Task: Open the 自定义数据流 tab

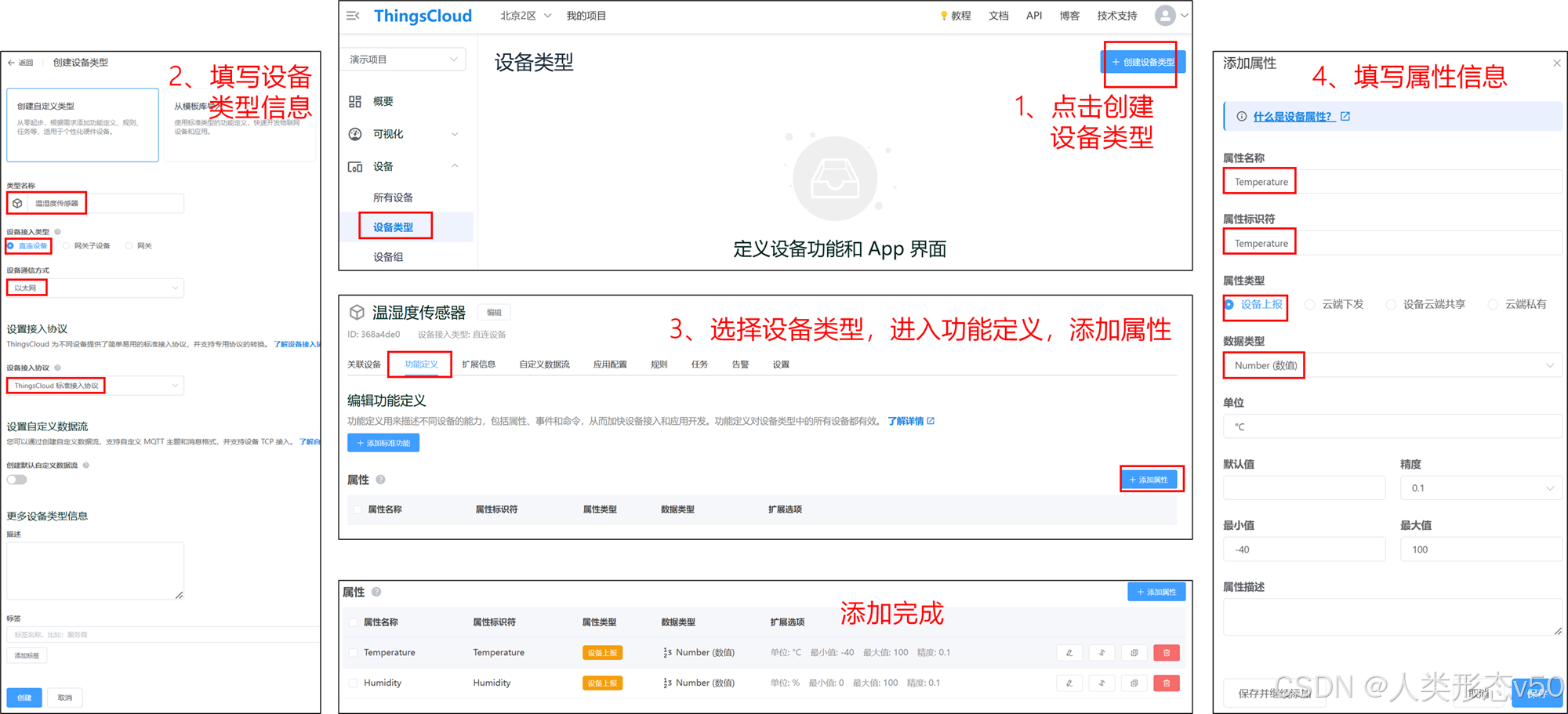Action: click(544, 364)
